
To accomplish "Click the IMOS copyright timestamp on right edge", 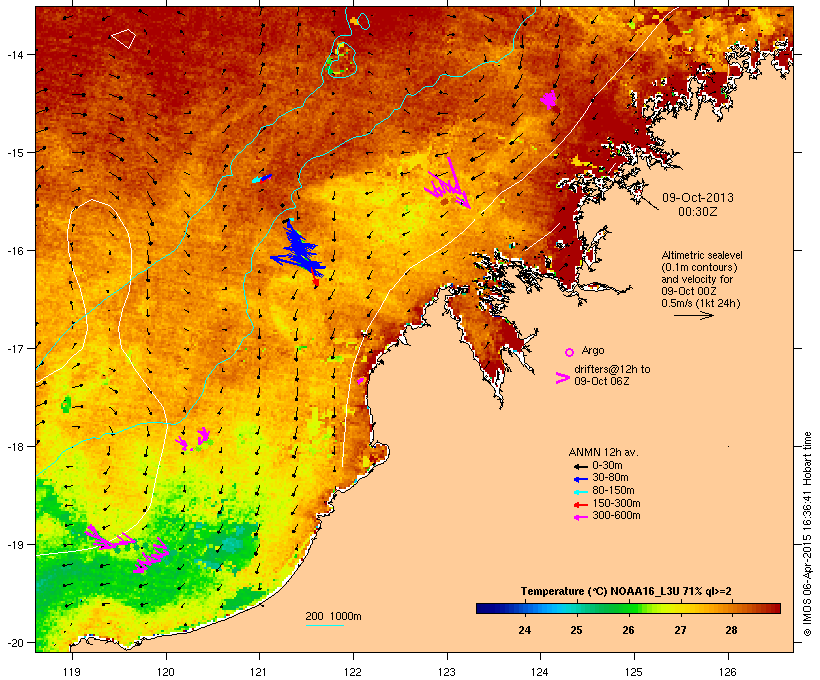I will [807, 534].
